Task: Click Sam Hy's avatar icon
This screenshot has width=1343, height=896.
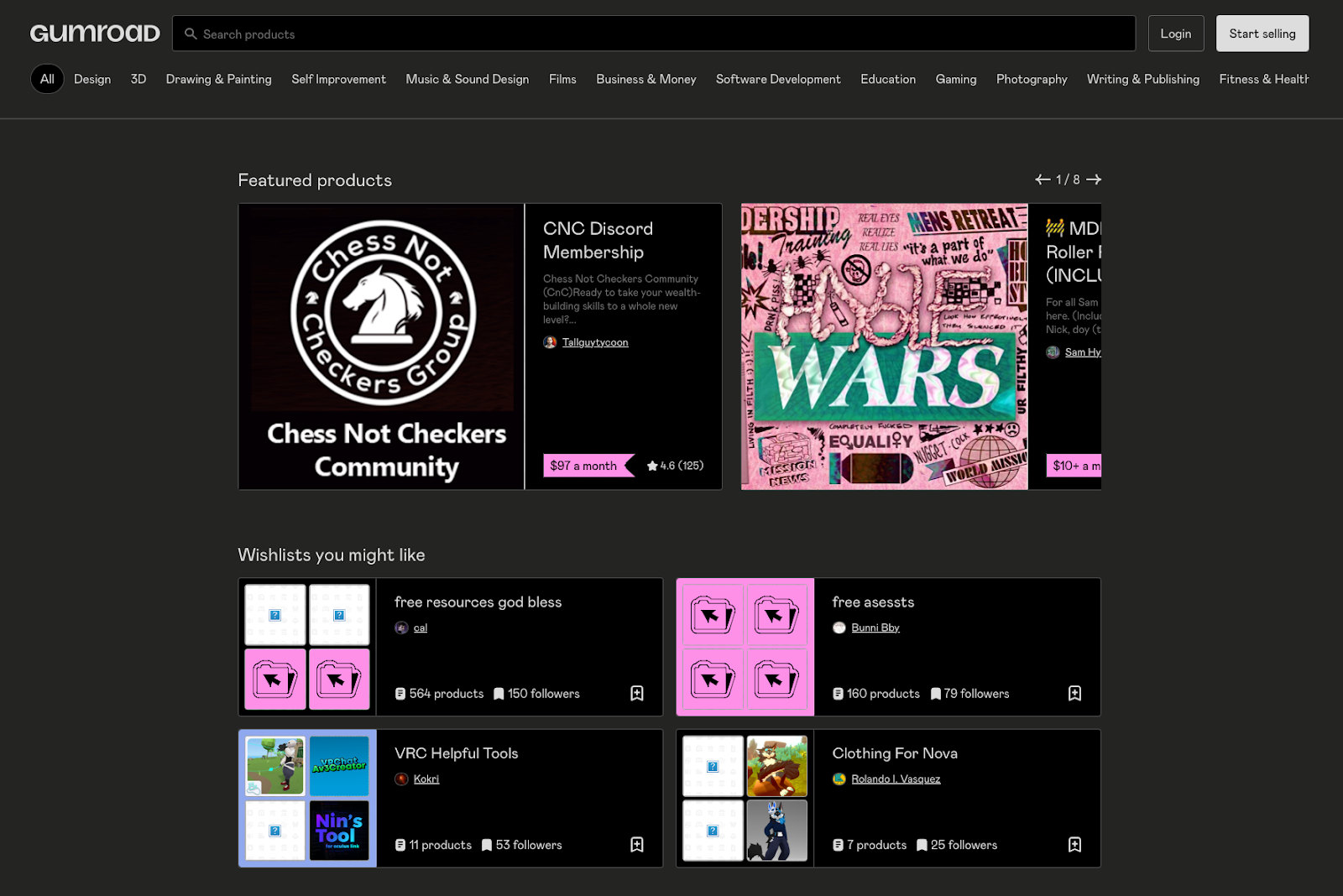Action: coord(1053,352)
